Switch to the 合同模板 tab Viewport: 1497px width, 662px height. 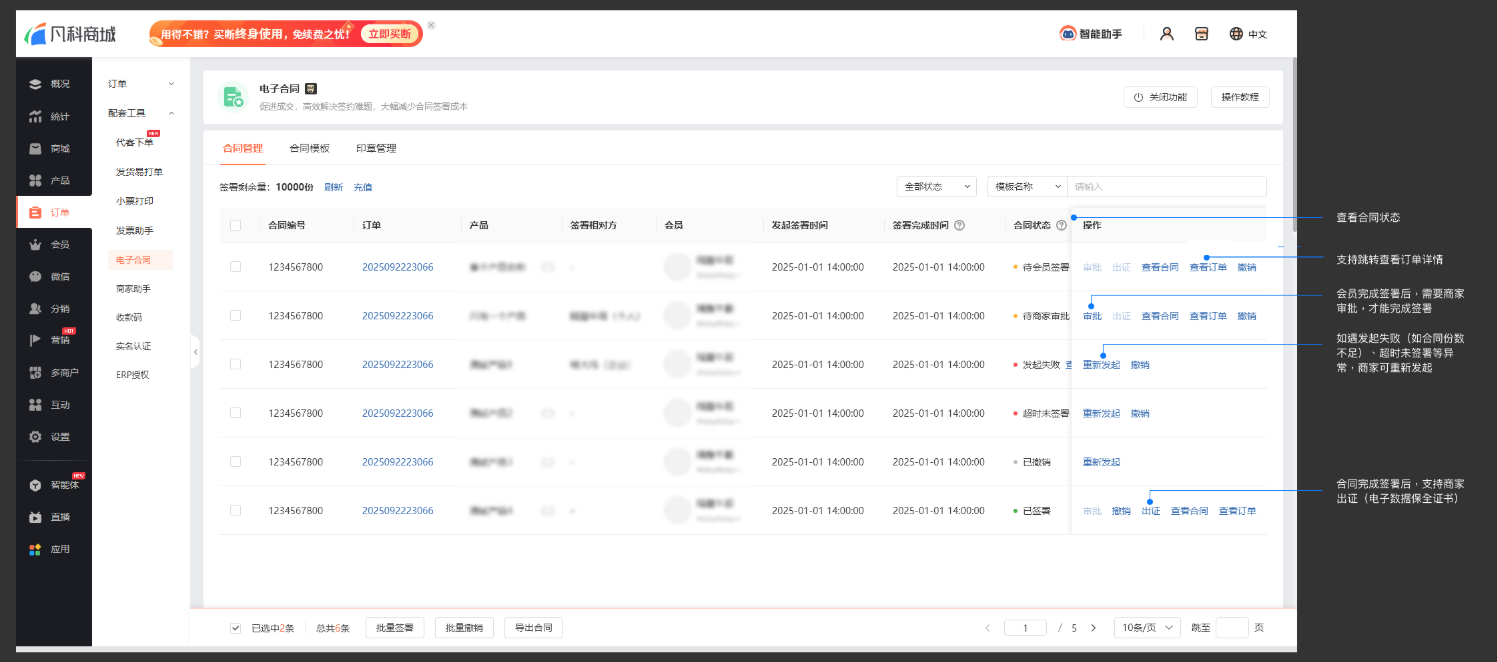point(309,148)
